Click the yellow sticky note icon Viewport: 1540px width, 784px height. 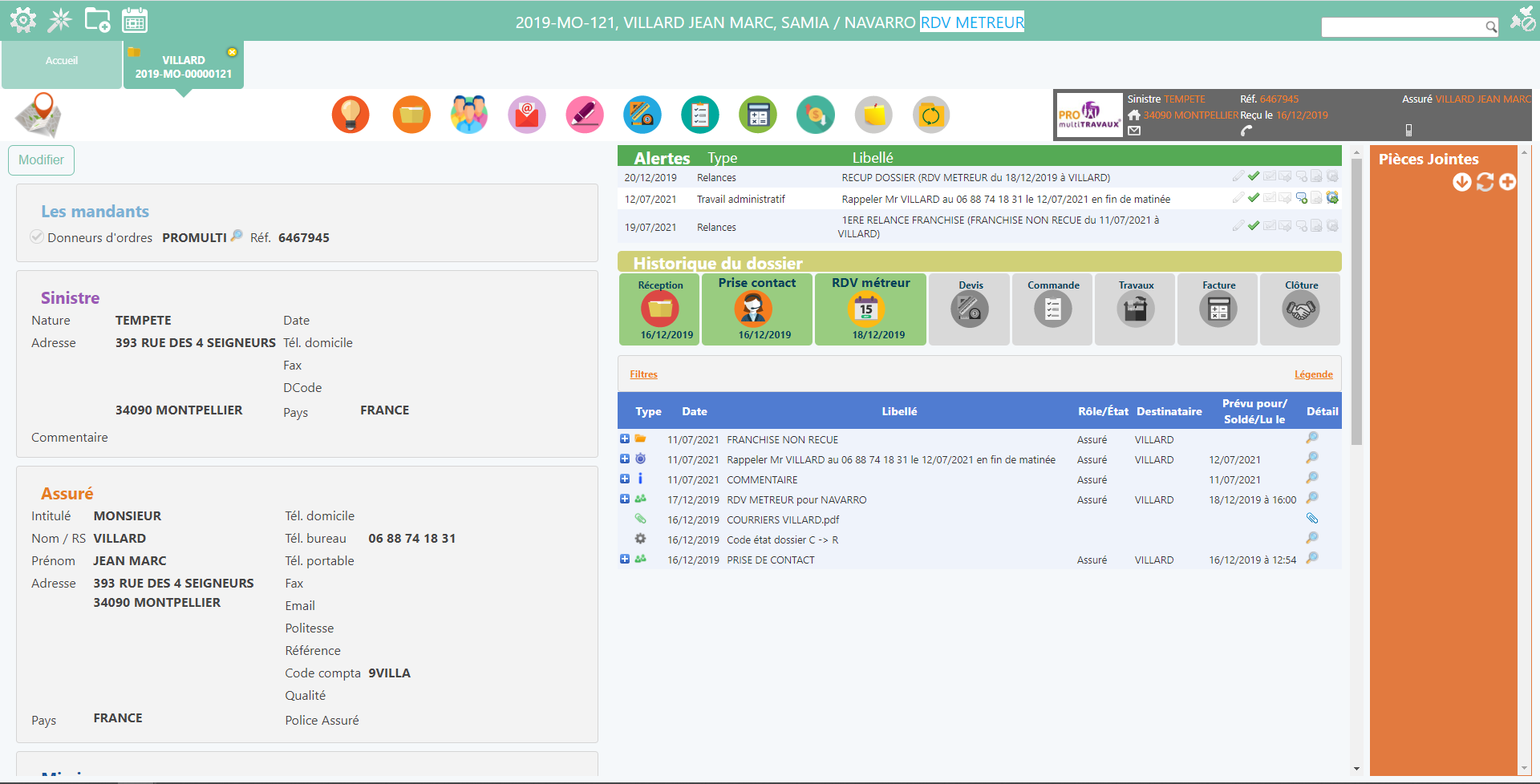point(873,115)
